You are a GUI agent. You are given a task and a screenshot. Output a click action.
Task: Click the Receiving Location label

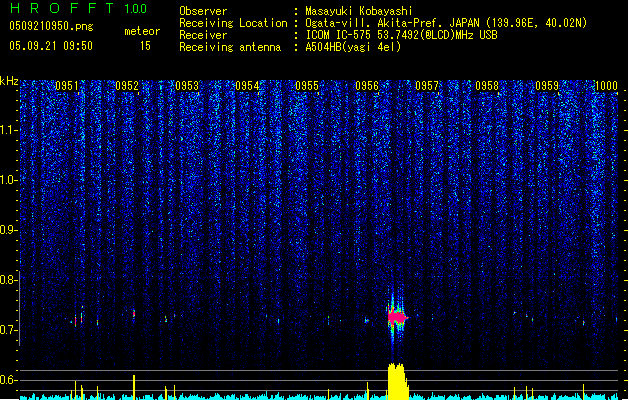(x=233, y=23)
